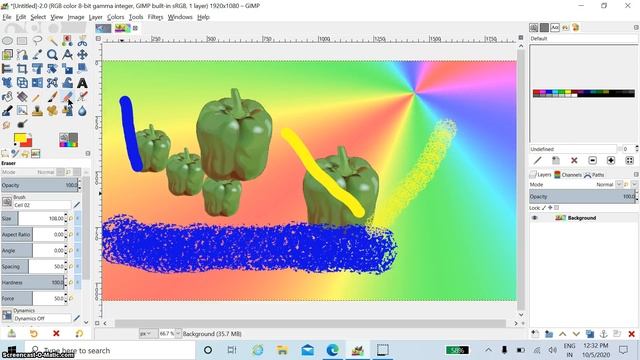
Task: Select the Ellipse Select tool
Action: [7, 41]
